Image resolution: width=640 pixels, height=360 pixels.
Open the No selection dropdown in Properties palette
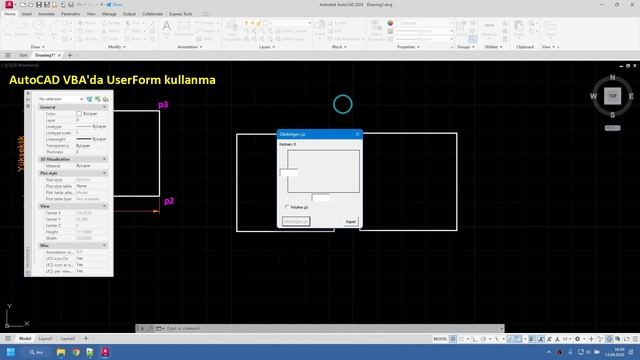pos(60,99)
